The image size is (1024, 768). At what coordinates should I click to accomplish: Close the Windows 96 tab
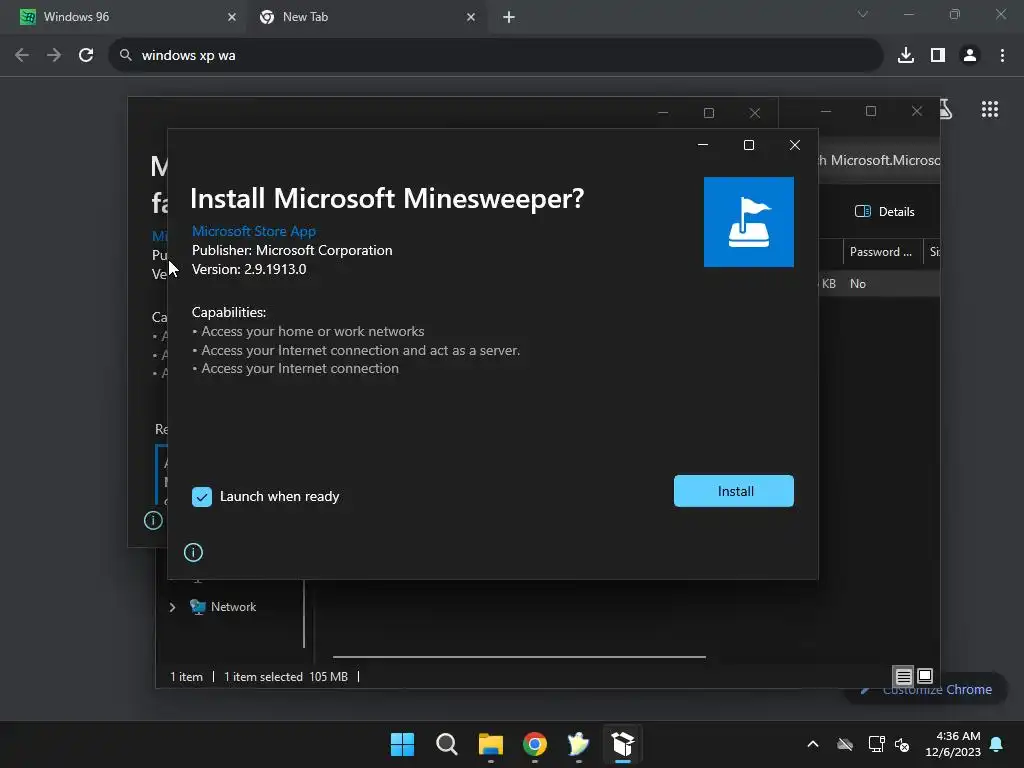[231, 17]
